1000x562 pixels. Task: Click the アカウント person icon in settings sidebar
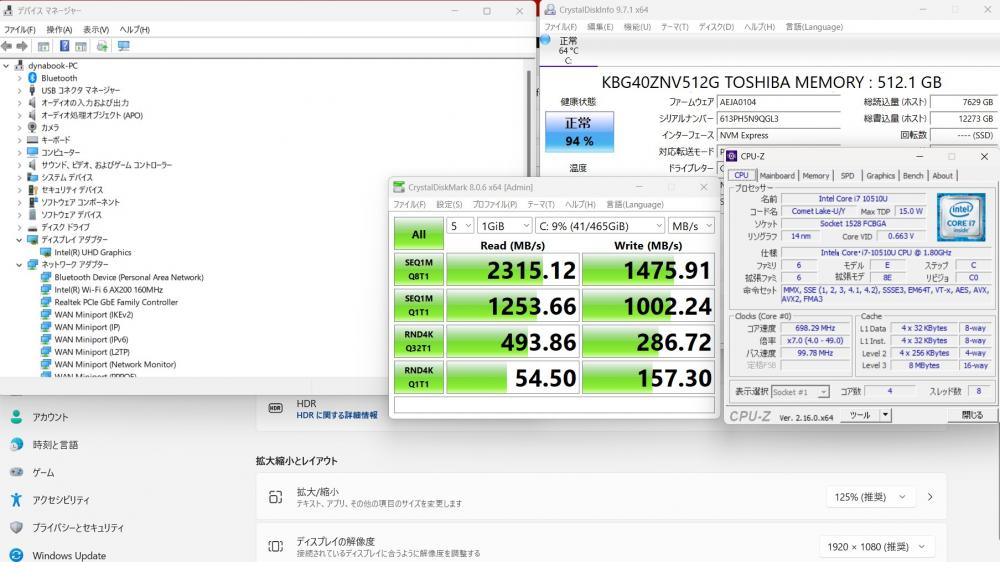point(17,417)
